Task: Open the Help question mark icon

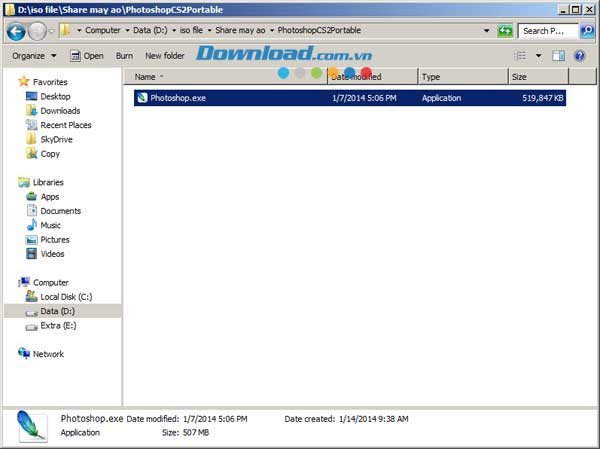Action: coord(580,56)
